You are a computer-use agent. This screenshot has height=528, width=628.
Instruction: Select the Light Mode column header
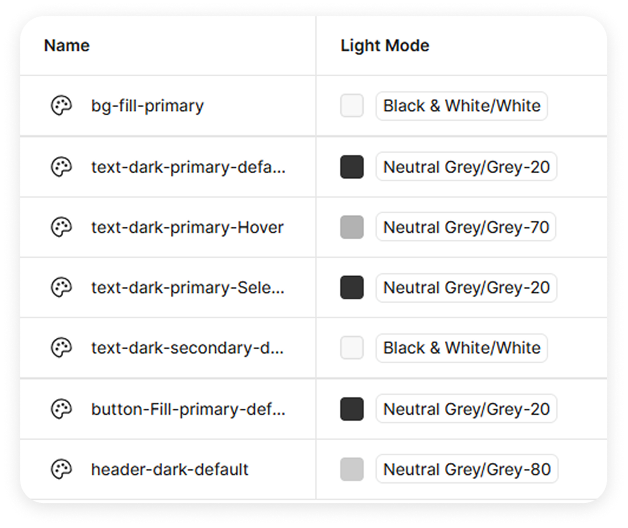385,45
